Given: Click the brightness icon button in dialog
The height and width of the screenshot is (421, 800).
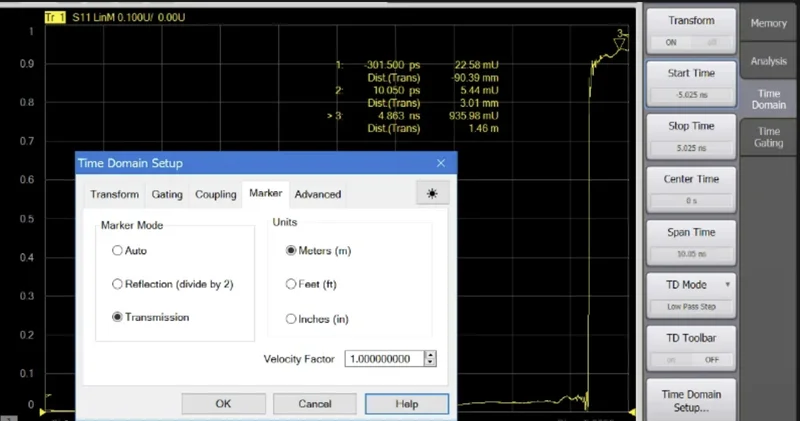Looking at the screenshot, I should [431, 193].
